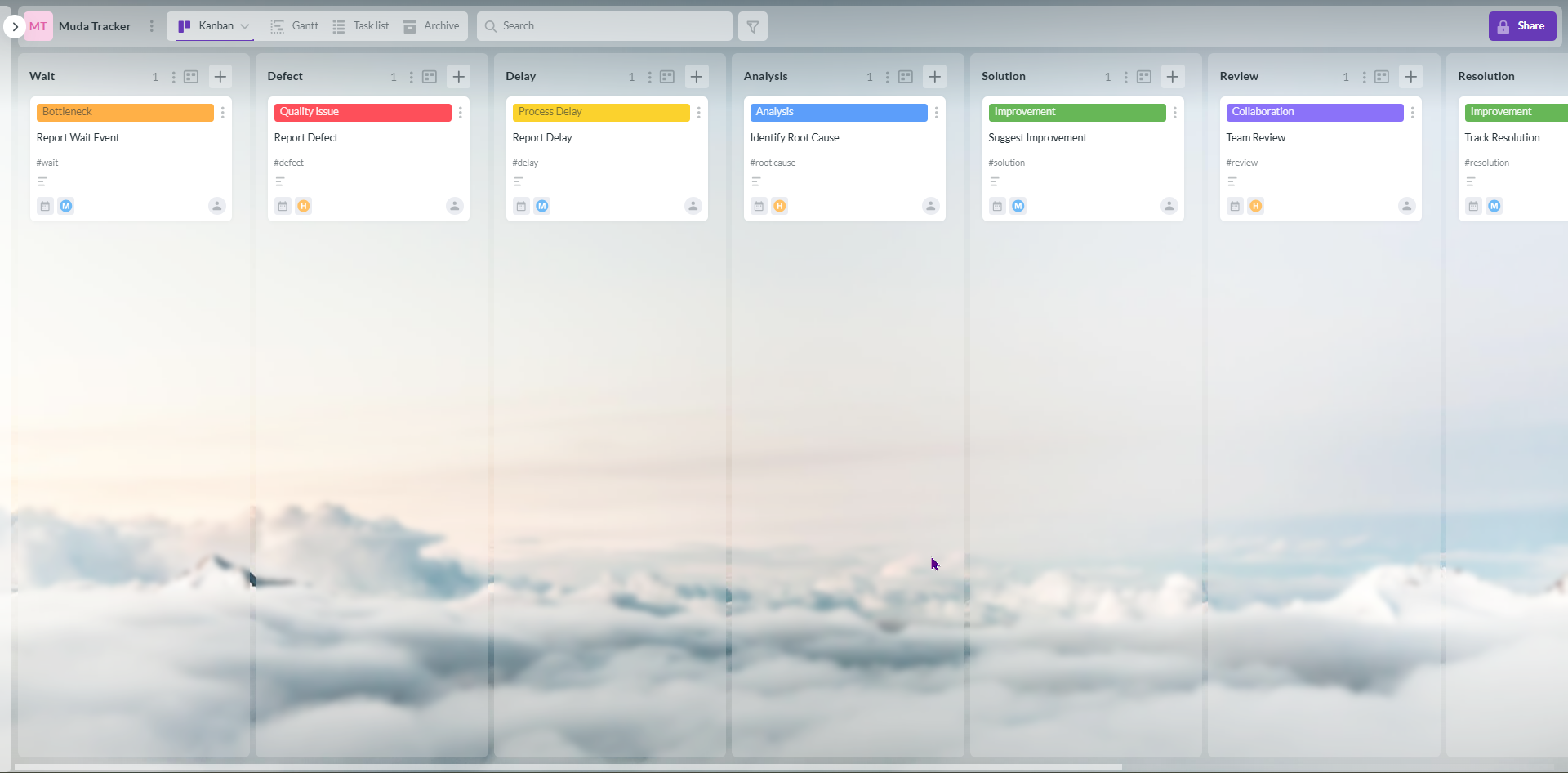1568x773 pixels.
Task: Click the H avatar on Team Review card
Action: 1256,206
